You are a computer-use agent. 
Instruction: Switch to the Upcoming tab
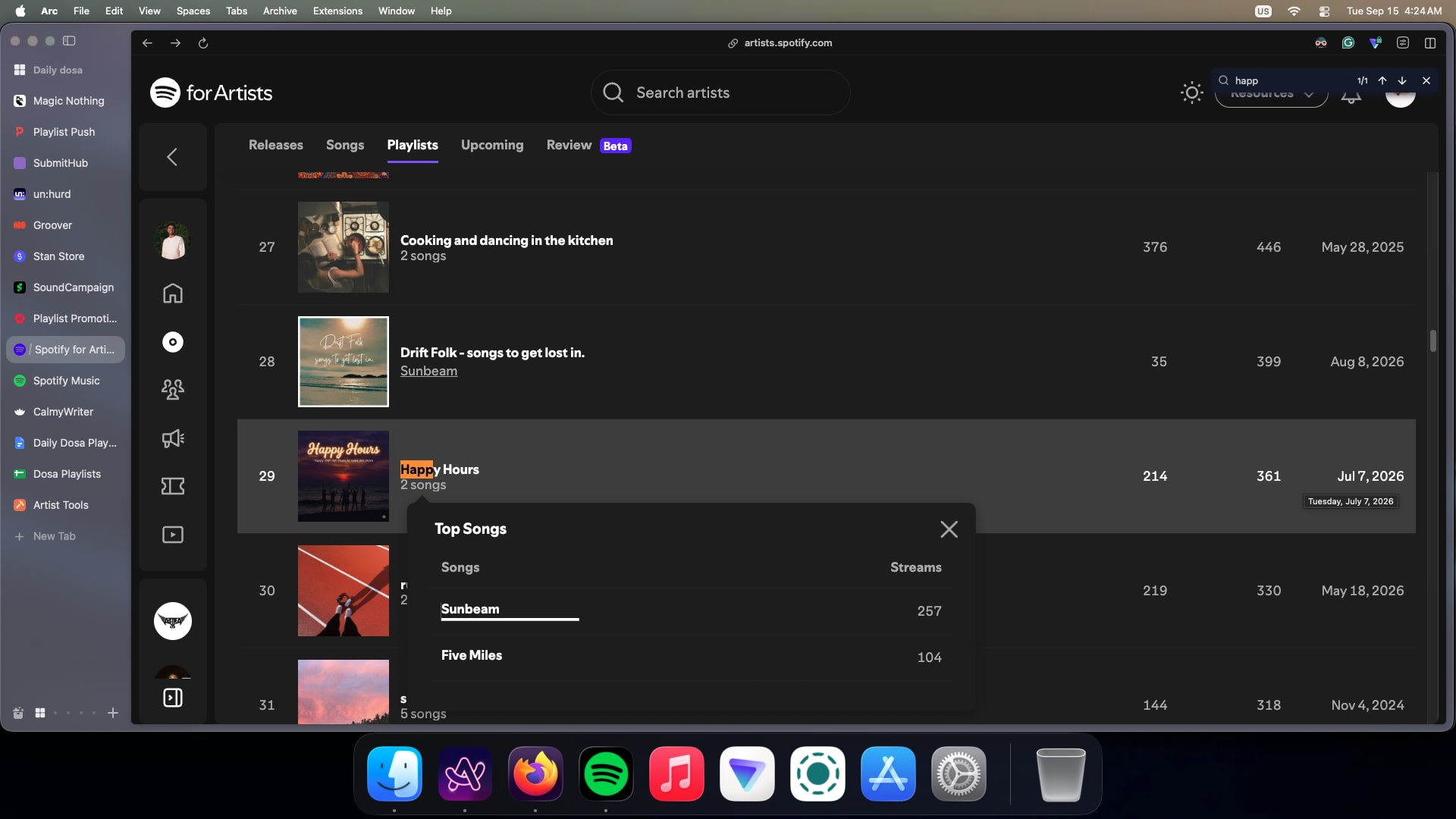pos(492,145)
